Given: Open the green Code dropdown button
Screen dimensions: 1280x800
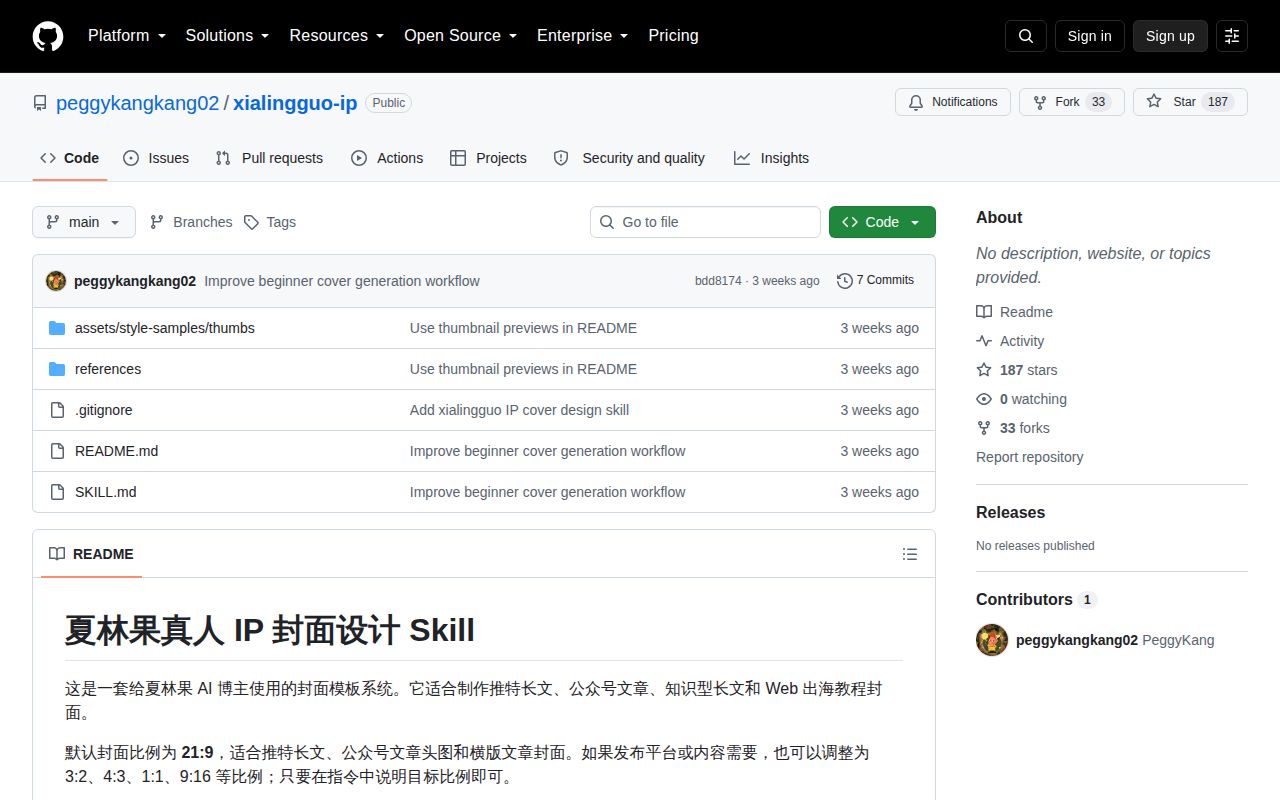Looking at the screenshot, I should 882,222.
